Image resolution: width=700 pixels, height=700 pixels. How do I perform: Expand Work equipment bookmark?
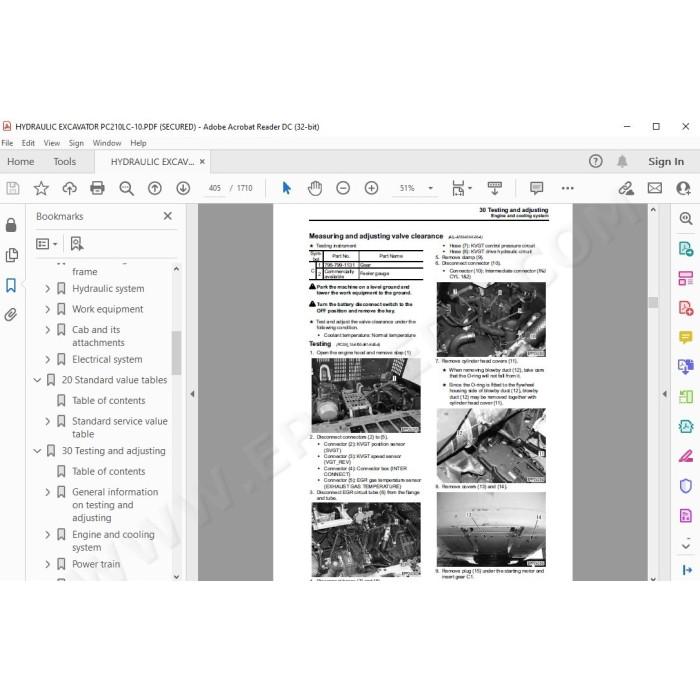[47, 309]
